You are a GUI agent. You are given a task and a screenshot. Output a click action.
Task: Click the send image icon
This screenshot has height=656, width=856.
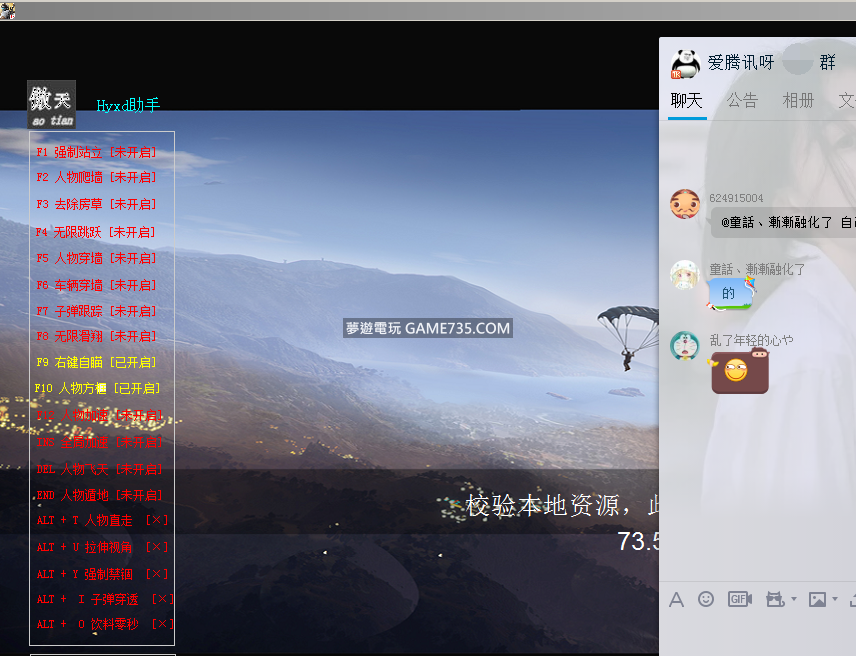[817, 599]
